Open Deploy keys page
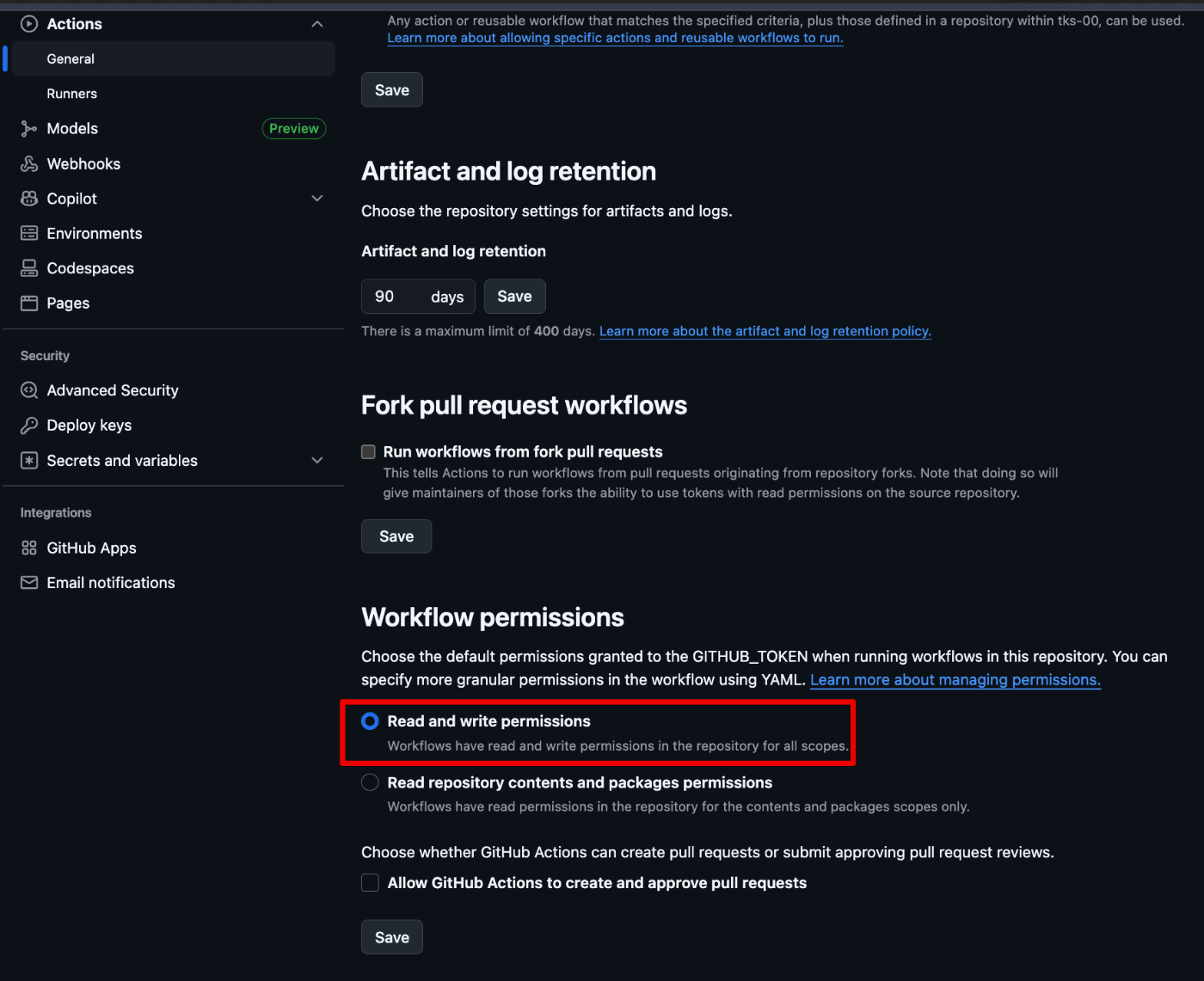 [x=89, y=426]
